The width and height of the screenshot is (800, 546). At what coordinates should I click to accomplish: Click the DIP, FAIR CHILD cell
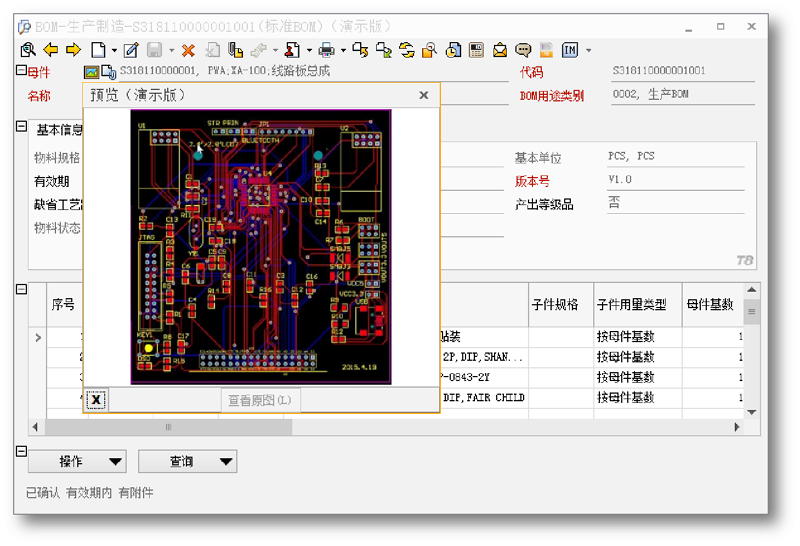pos(483,398)
